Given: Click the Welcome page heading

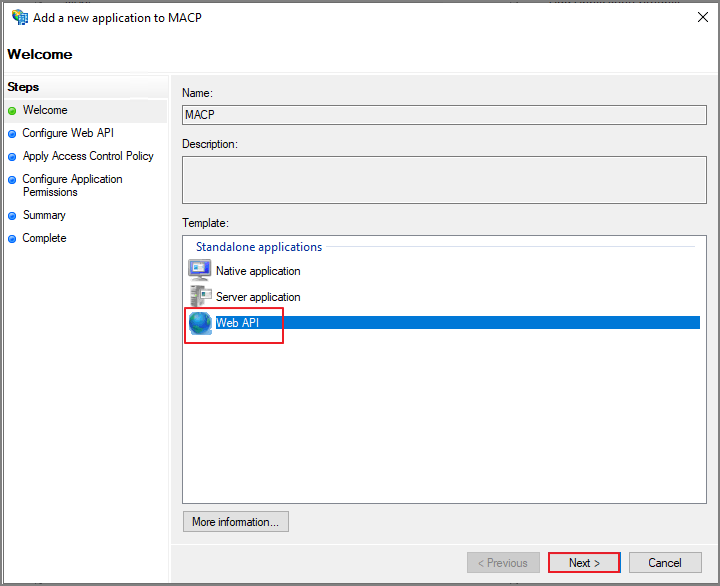Looking at the screenshot, I should (40, 54).
